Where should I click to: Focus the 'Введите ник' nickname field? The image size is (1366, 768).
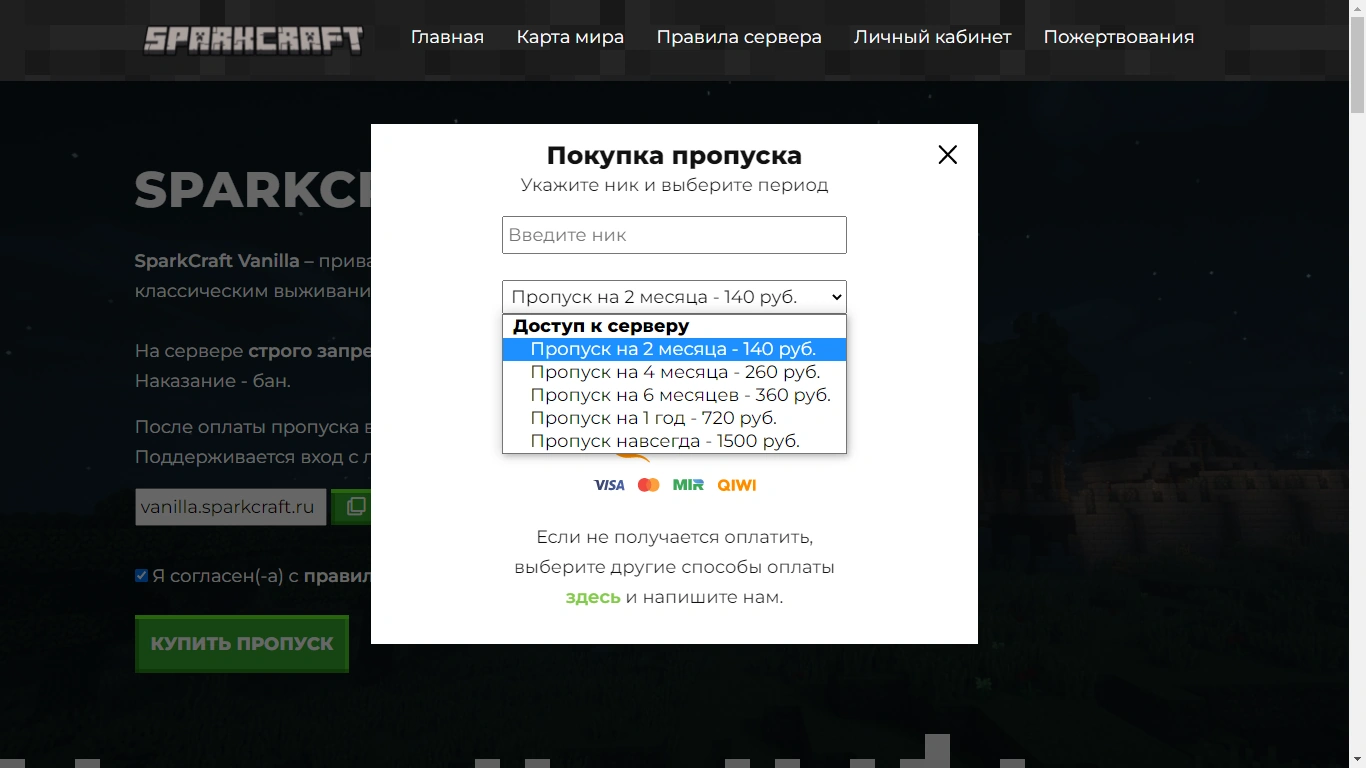674,235
